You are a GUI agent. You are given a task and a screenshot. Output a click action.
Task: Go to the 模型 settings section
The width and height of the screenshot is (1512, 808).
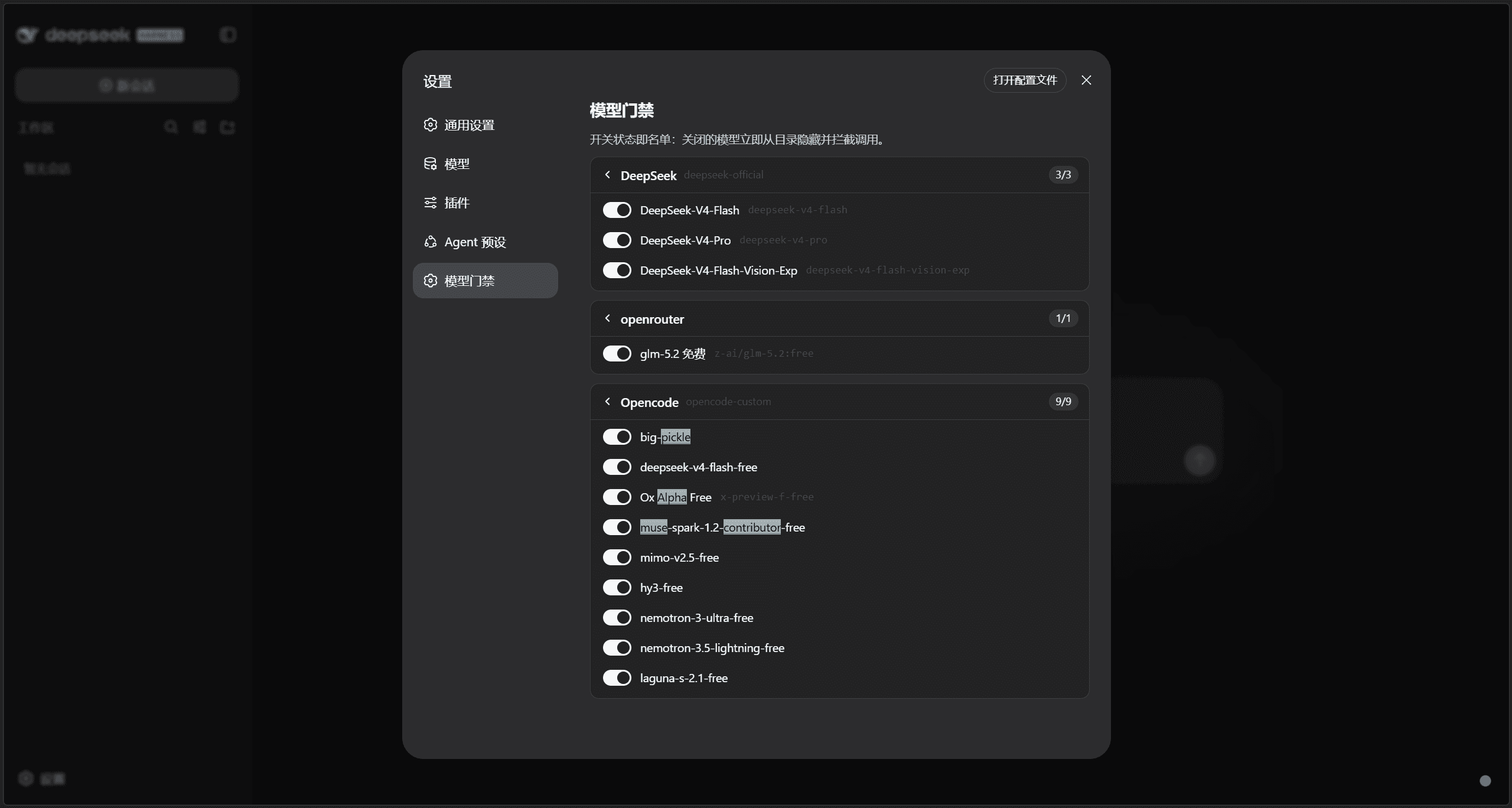485,164
